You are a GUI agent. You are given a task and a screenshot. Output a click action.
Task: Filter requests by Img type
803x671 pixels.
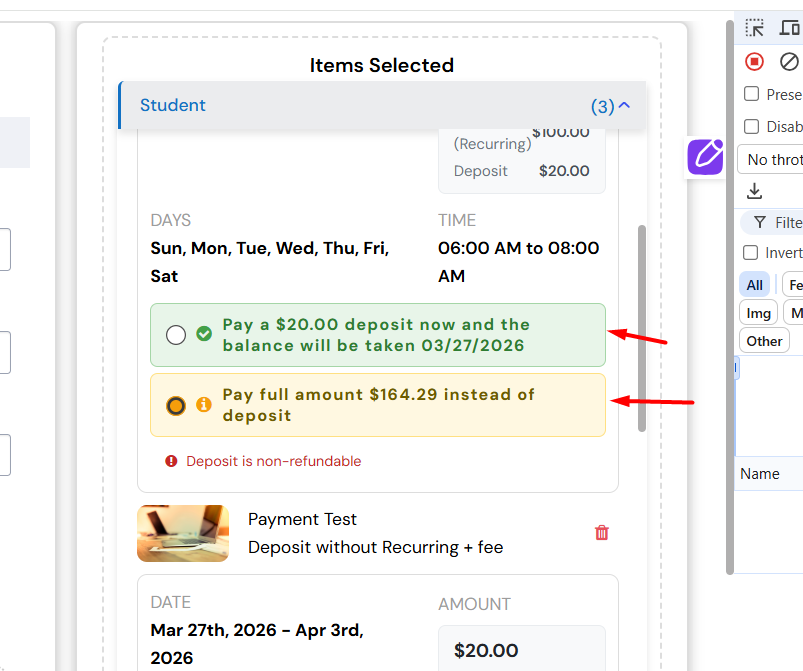[759, 313]
